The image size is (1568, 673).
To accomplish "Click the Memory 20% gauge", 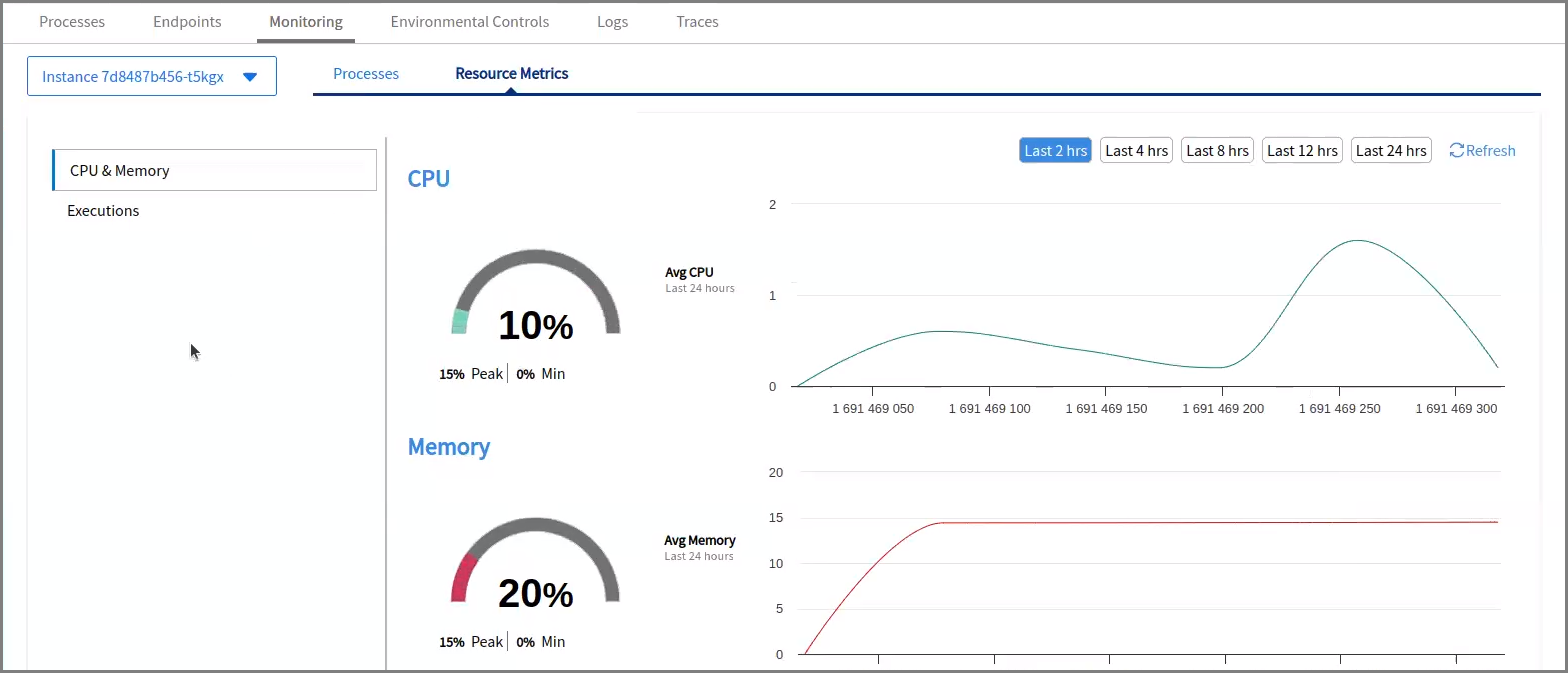I will pyautogui.click(x=536, y=568).
